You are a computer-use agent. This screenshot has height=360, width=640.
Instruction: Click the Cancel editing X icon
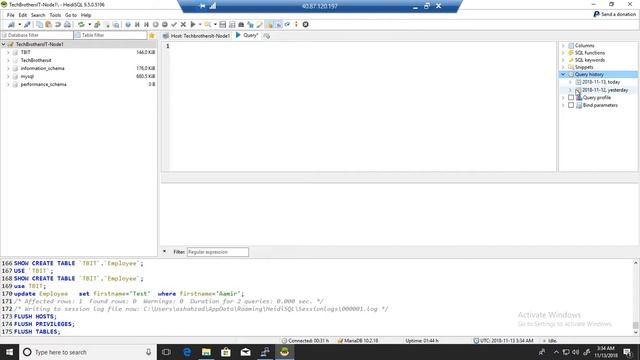click(x=183, y=24)
